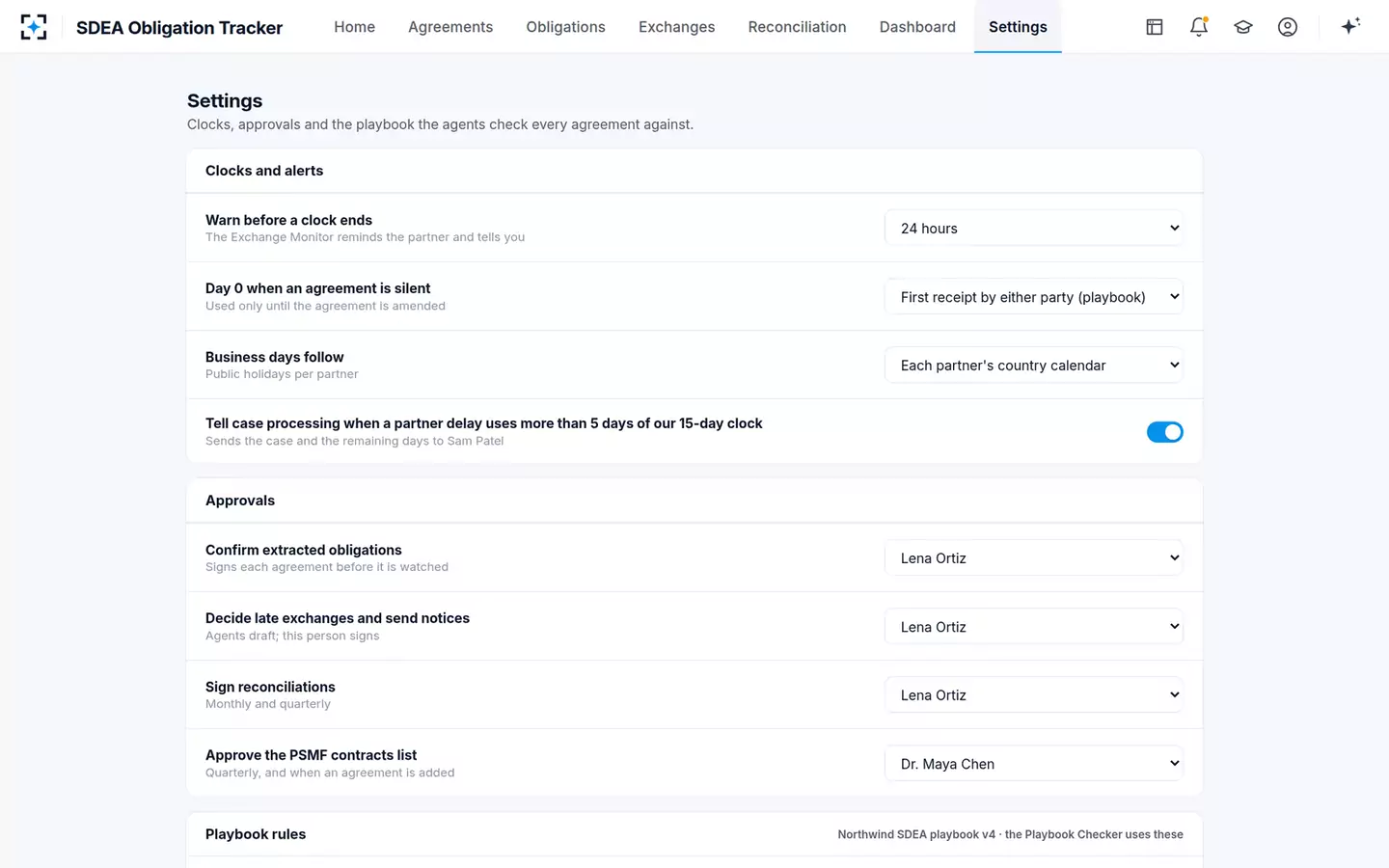Click the Day 0 when an agreement is silent label
1389x868 pixels.
pos(317,288)
